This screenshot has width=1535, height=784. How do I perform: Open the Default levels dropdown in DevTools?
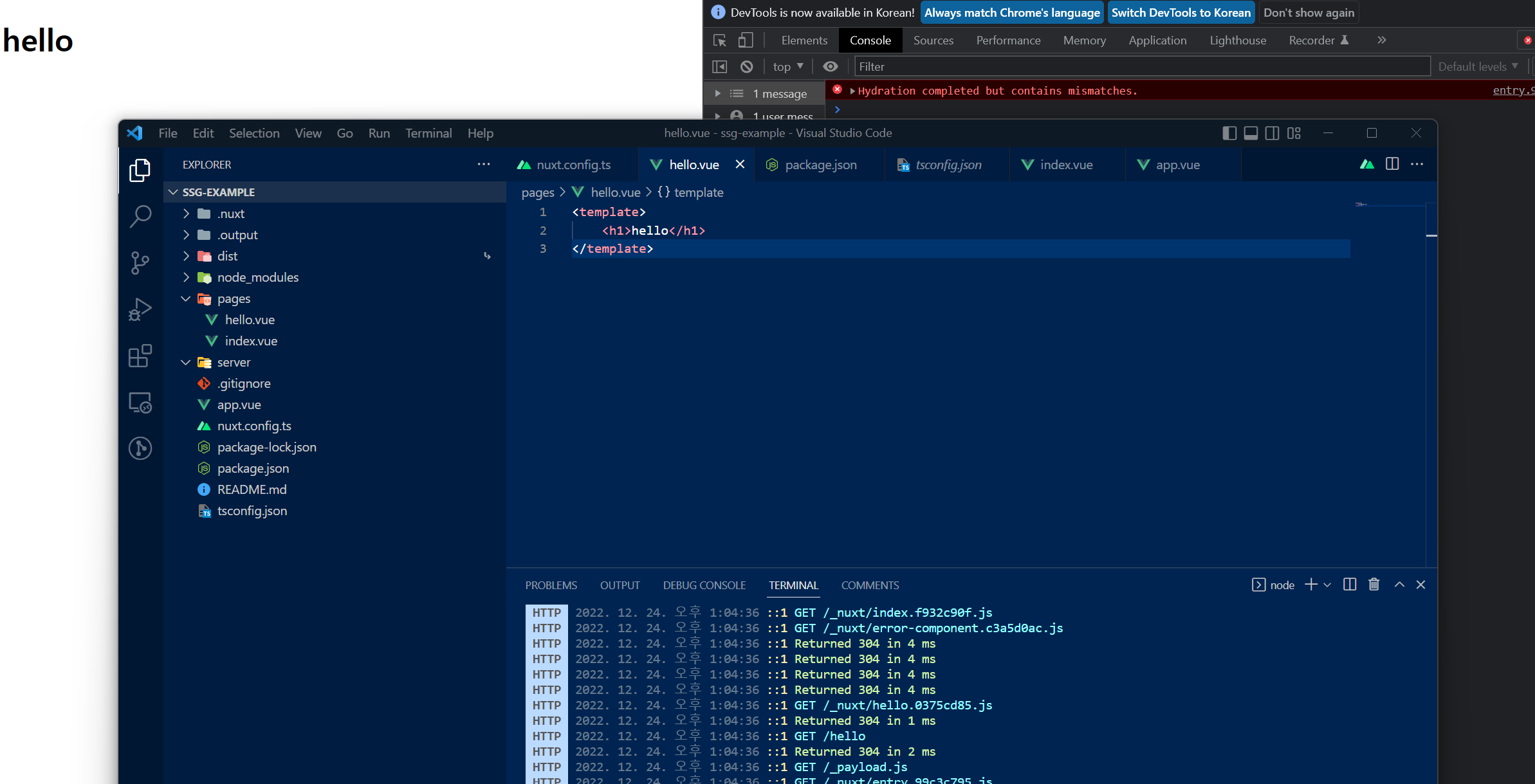click(x=1478, y=67)
